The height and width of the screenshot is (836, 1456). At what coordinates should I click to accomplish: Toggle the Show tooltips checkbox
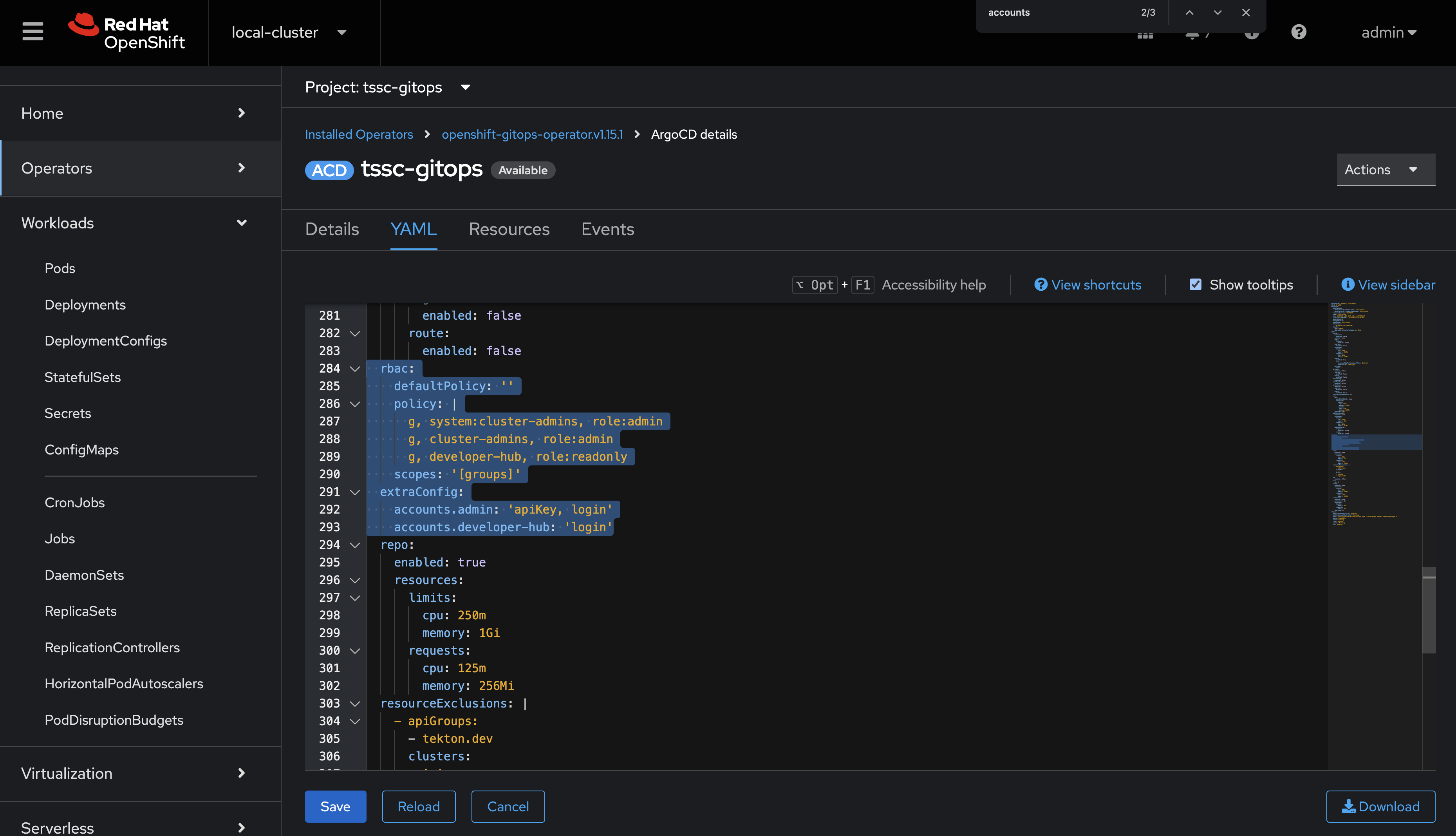1196,285
